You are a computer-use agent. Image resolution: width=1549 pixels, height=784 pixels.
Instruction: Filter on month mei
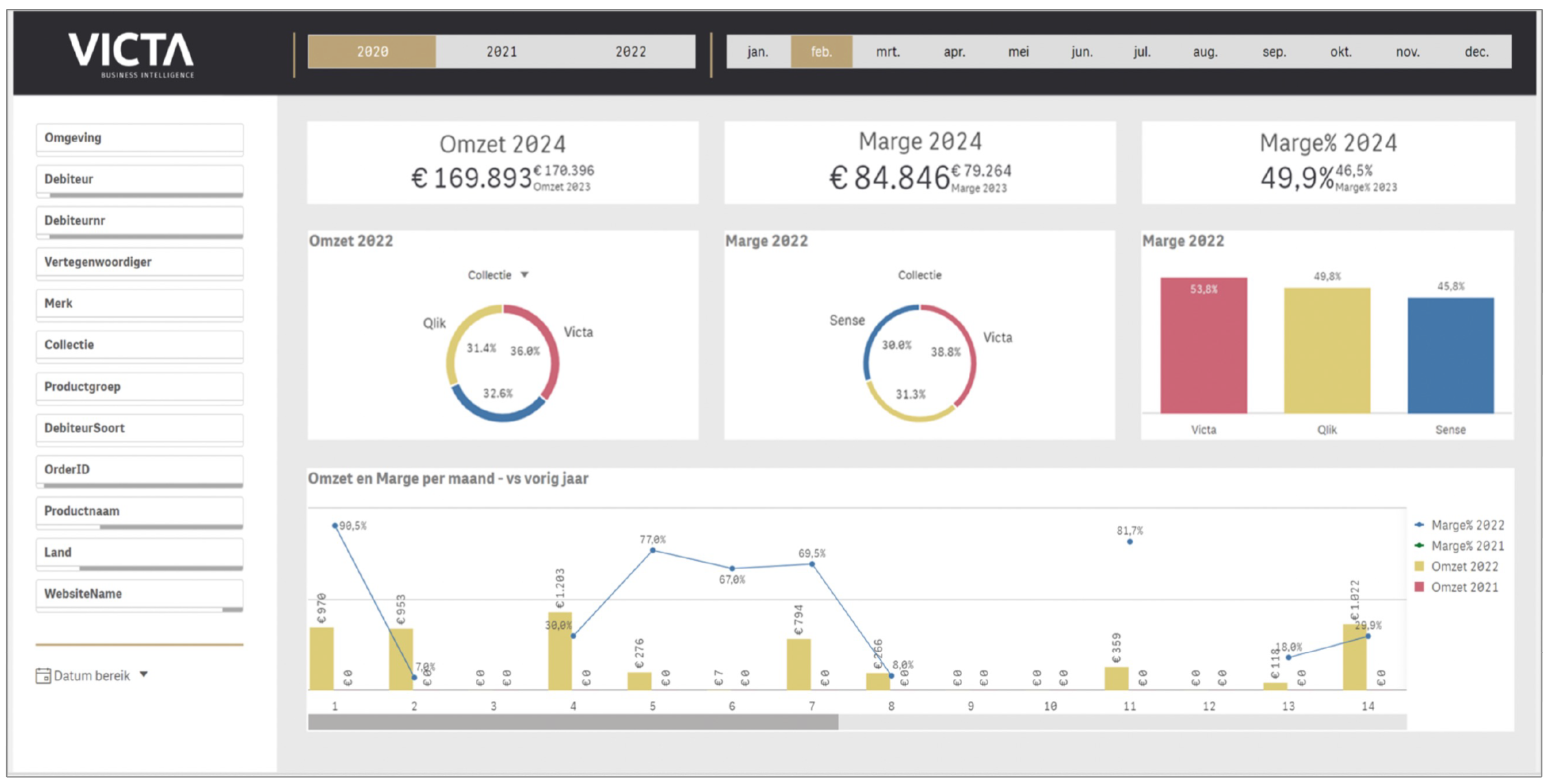click(1018, 51)
